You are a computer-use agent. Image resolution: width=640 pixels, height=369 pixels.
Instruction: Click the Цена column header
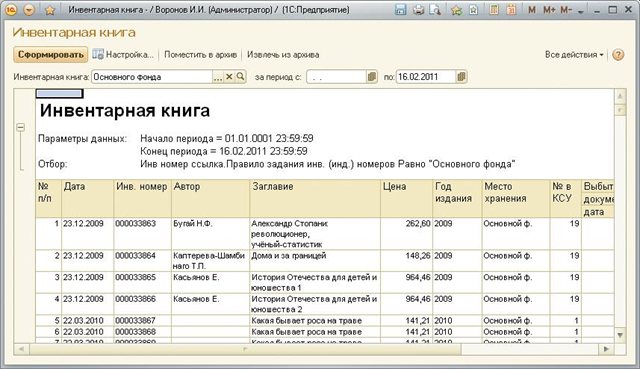[407, 198]
